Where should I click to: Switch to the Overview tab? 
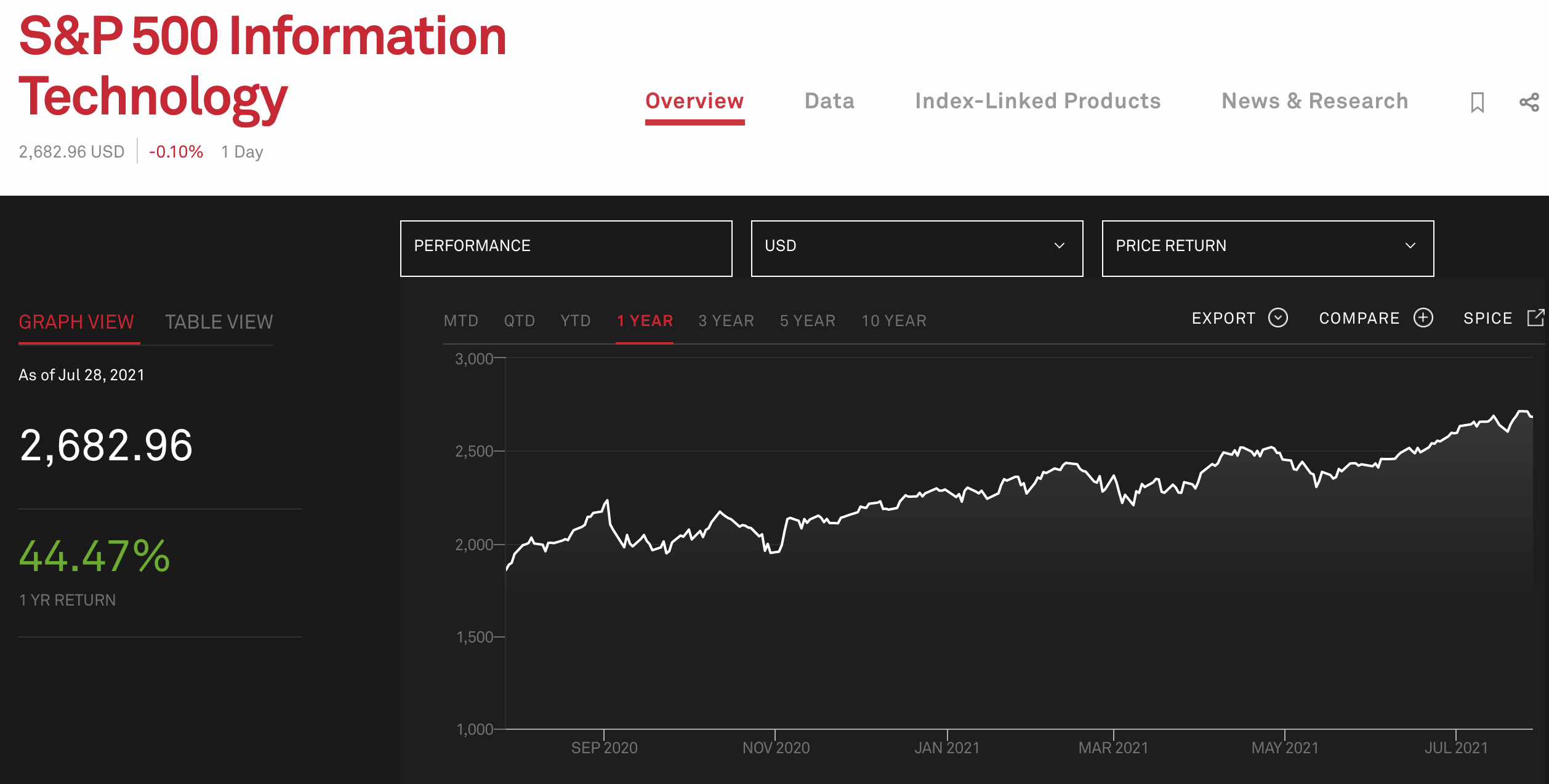[694, 101]
